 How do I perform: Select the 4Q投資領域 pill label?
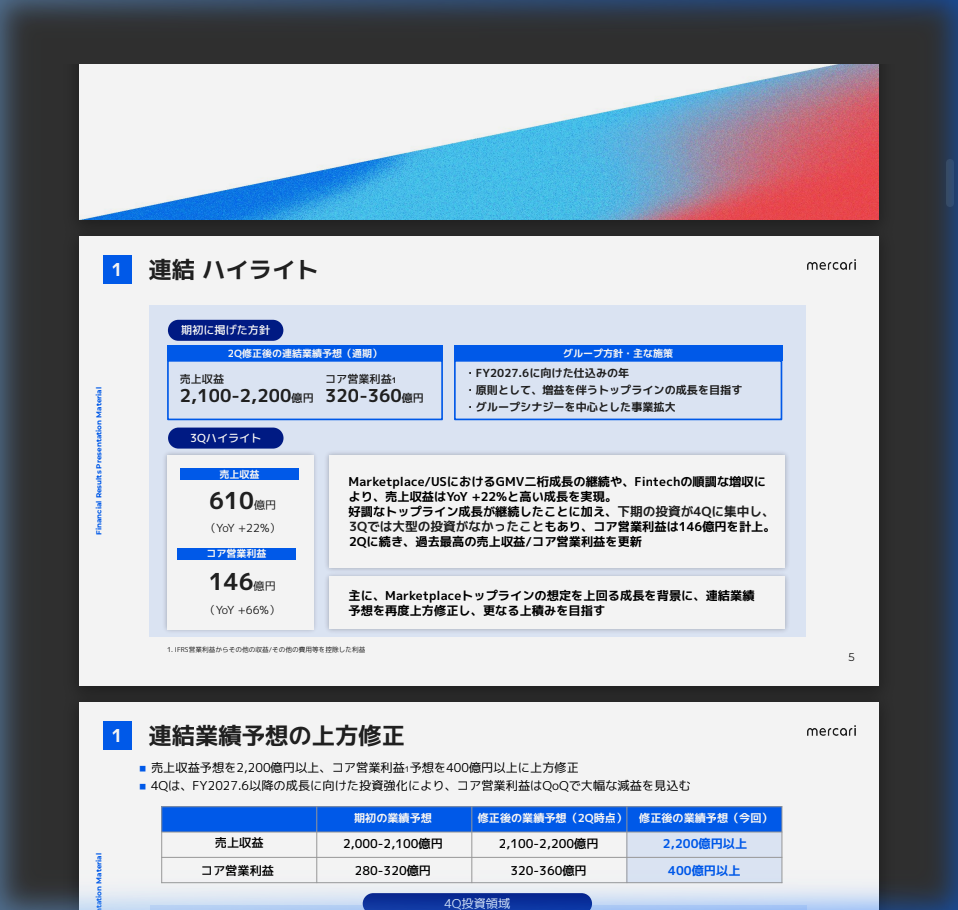coord(477,902)
